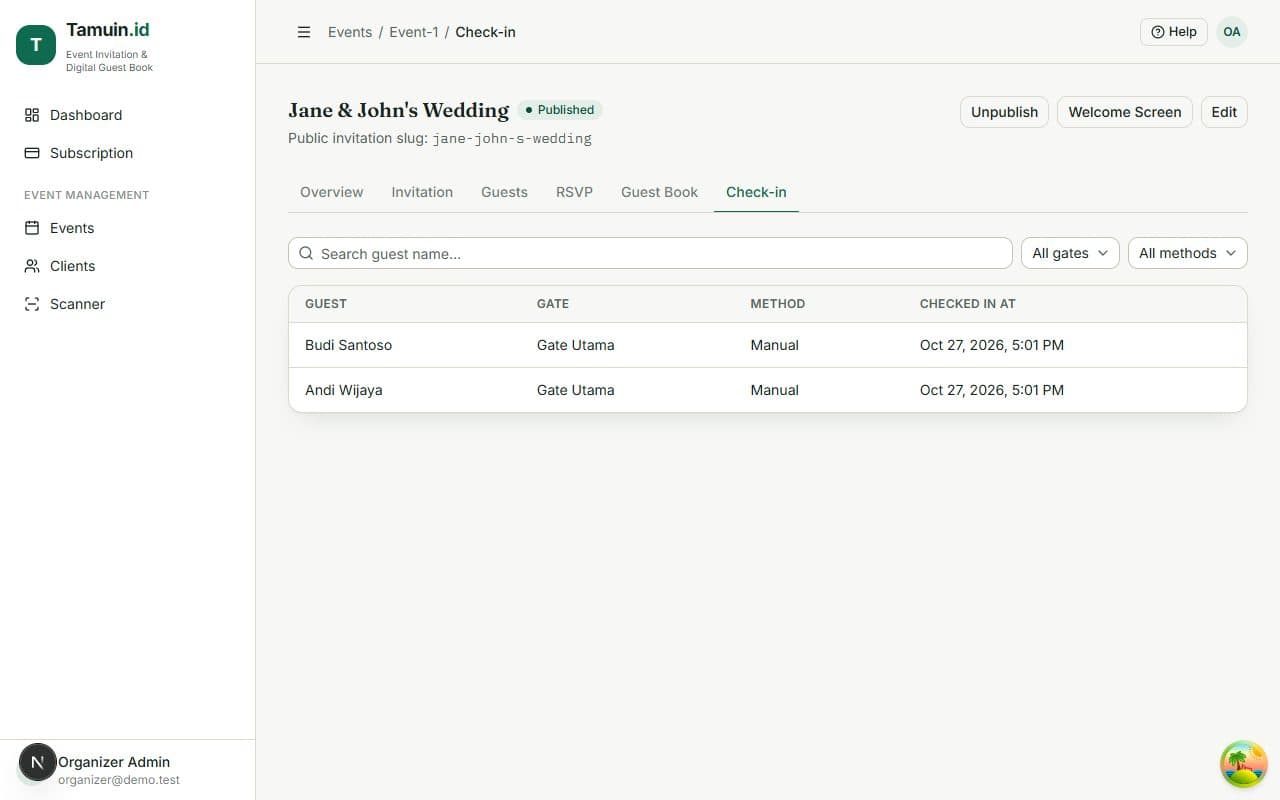
Task: Click the magnifier icon in the search box
Action: click(x=307, y=253)
